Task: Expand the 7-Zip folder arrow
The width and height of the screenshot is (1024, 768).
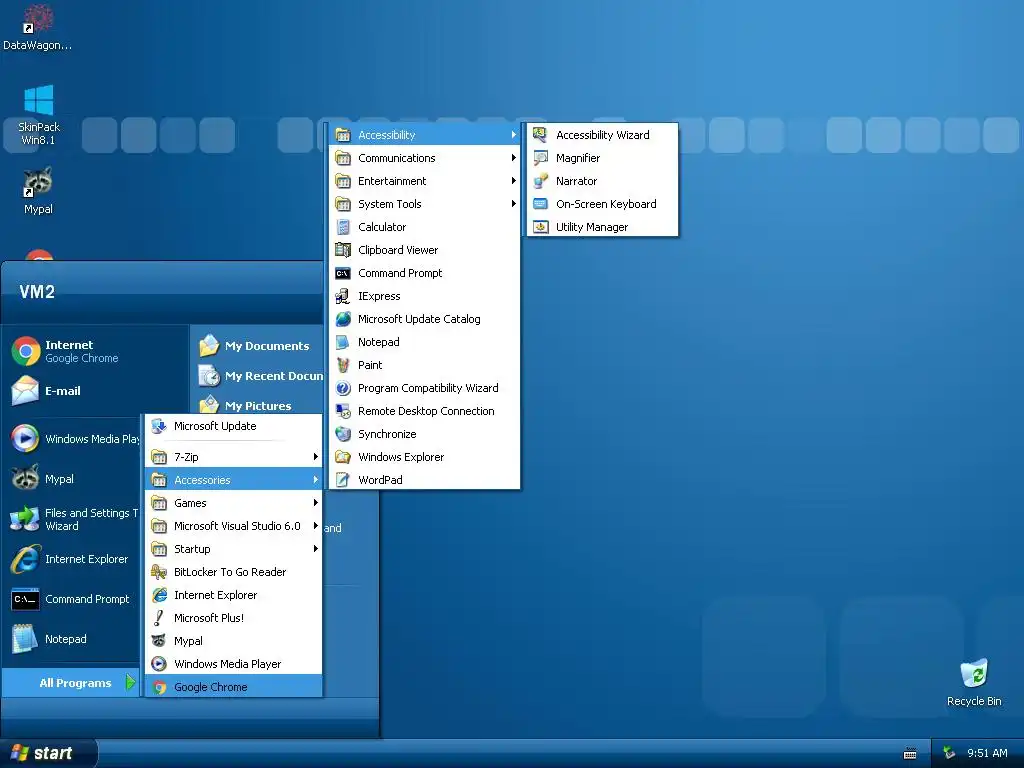Action: [315, 457]
